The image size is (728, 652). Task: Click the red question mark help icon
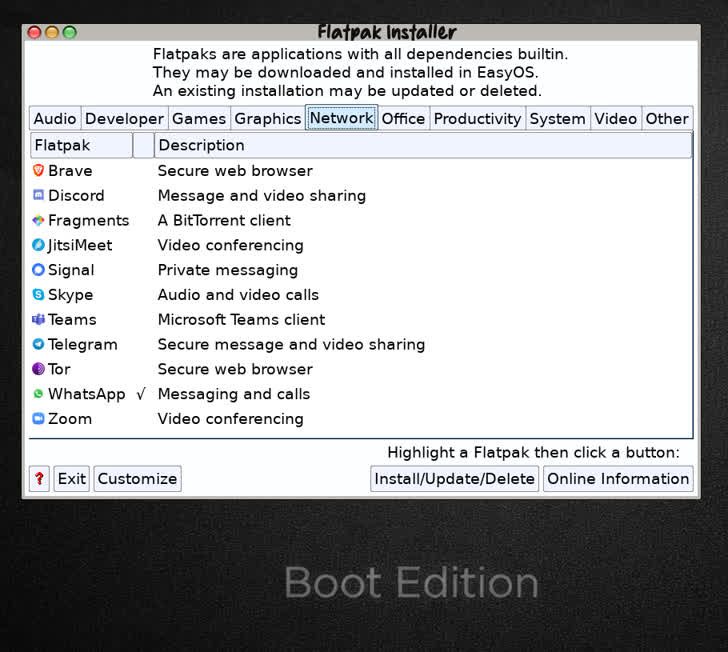[39, 479]
